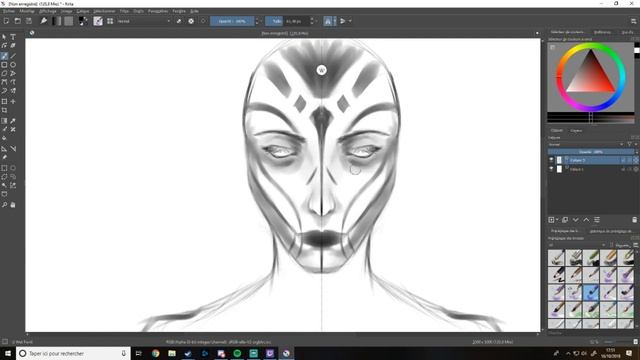
Task: Adjust the brush size stepper arrows
Action: pos(312,21)
